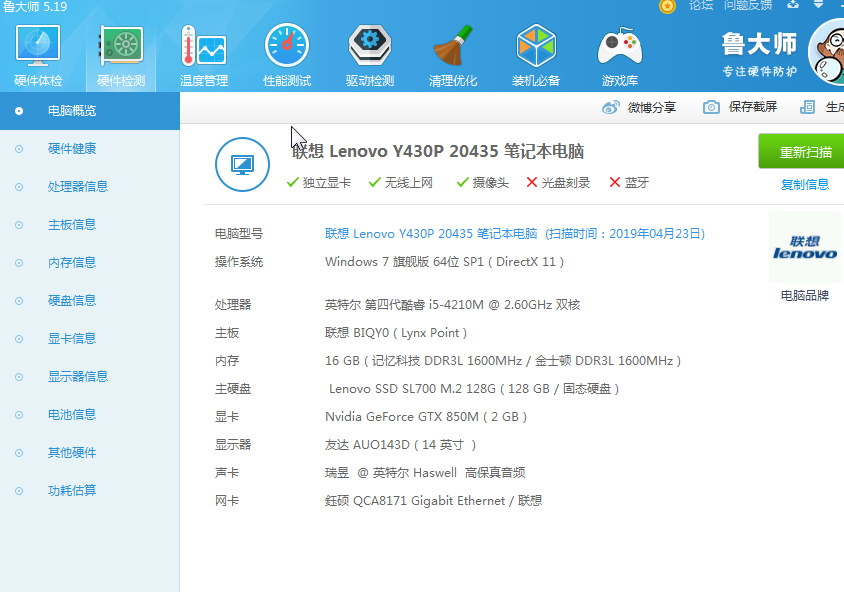Select 电脑概览 in the sidebar

[90, 111]
